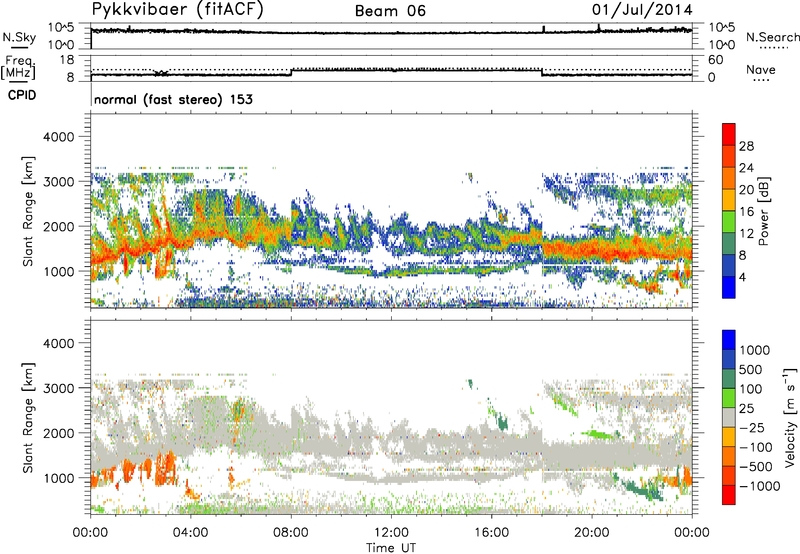Click the '-1000' value on Velocity colorbar
Screen dimensions: 800x554
759,486
